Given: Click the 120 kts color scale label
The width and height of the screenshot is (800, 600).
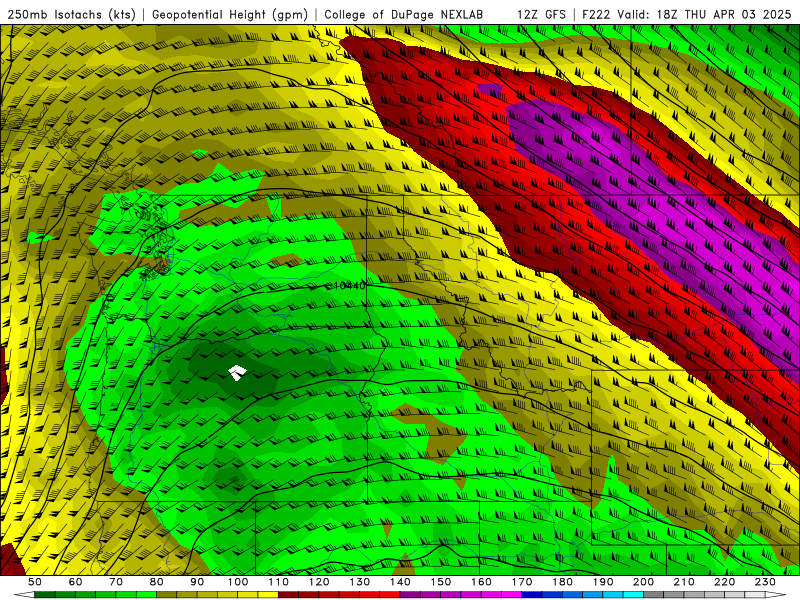Looking at the screenshot, I should tap(319, 582).
